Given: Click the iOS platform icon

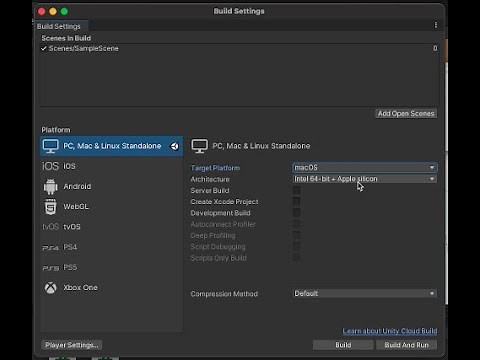Looking at the screenshot, I should [50, 166].
